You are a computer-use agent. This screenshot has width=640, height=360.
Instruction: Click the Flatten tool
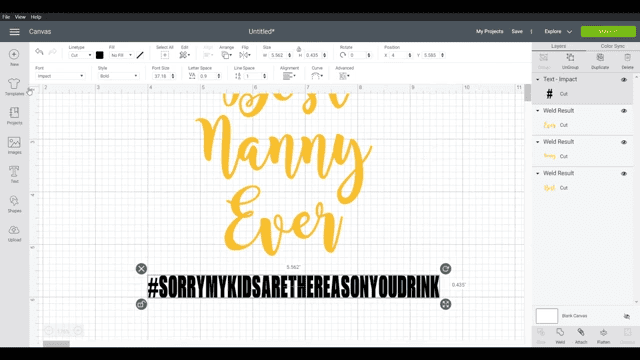(603, 332)
